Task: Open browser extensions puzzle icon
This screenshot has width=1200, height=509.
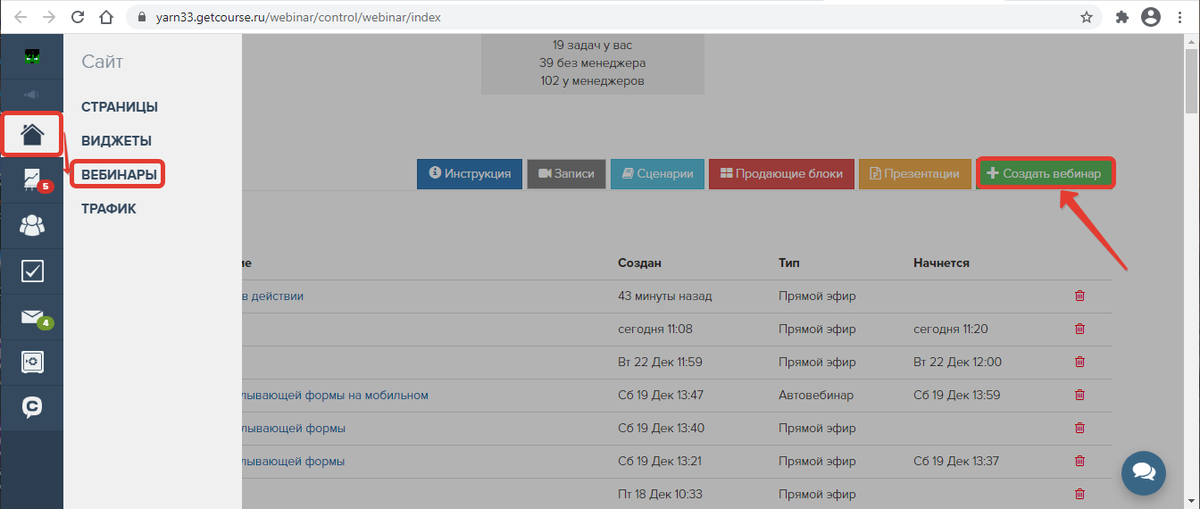Action: coord(1121,17)
